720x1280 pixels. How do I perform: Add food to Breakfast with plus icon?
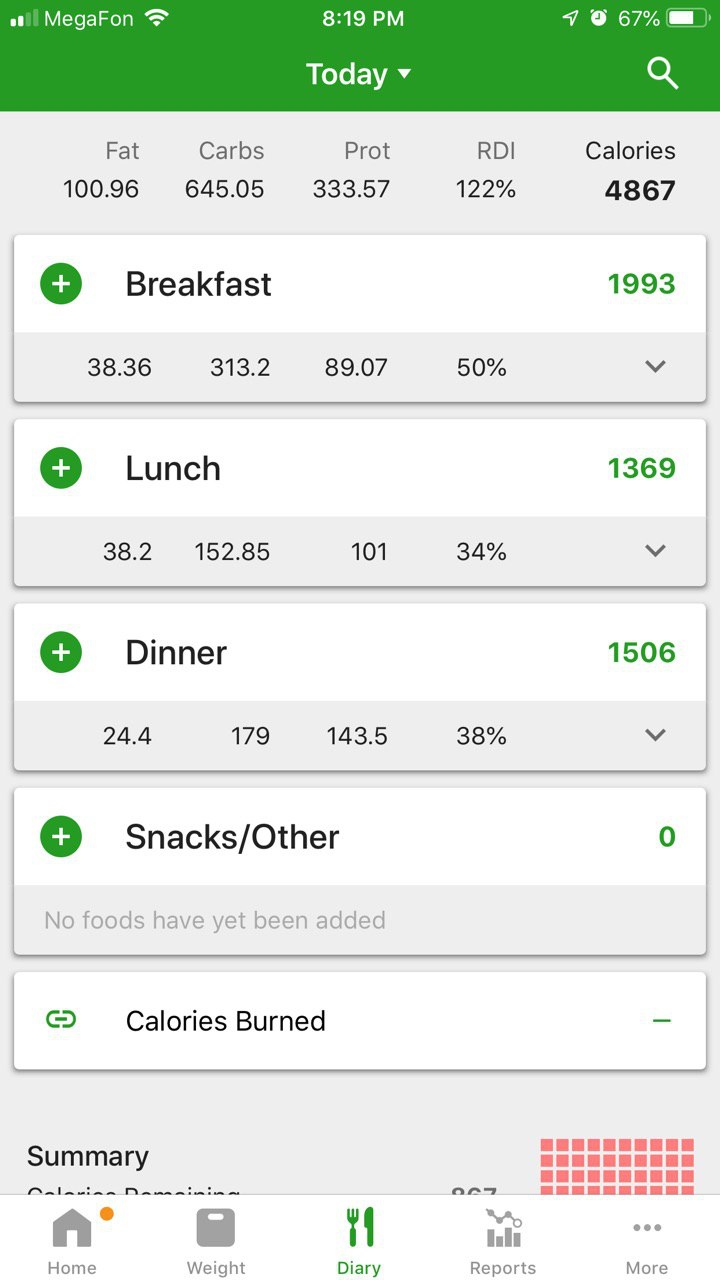tap(61, 284)
